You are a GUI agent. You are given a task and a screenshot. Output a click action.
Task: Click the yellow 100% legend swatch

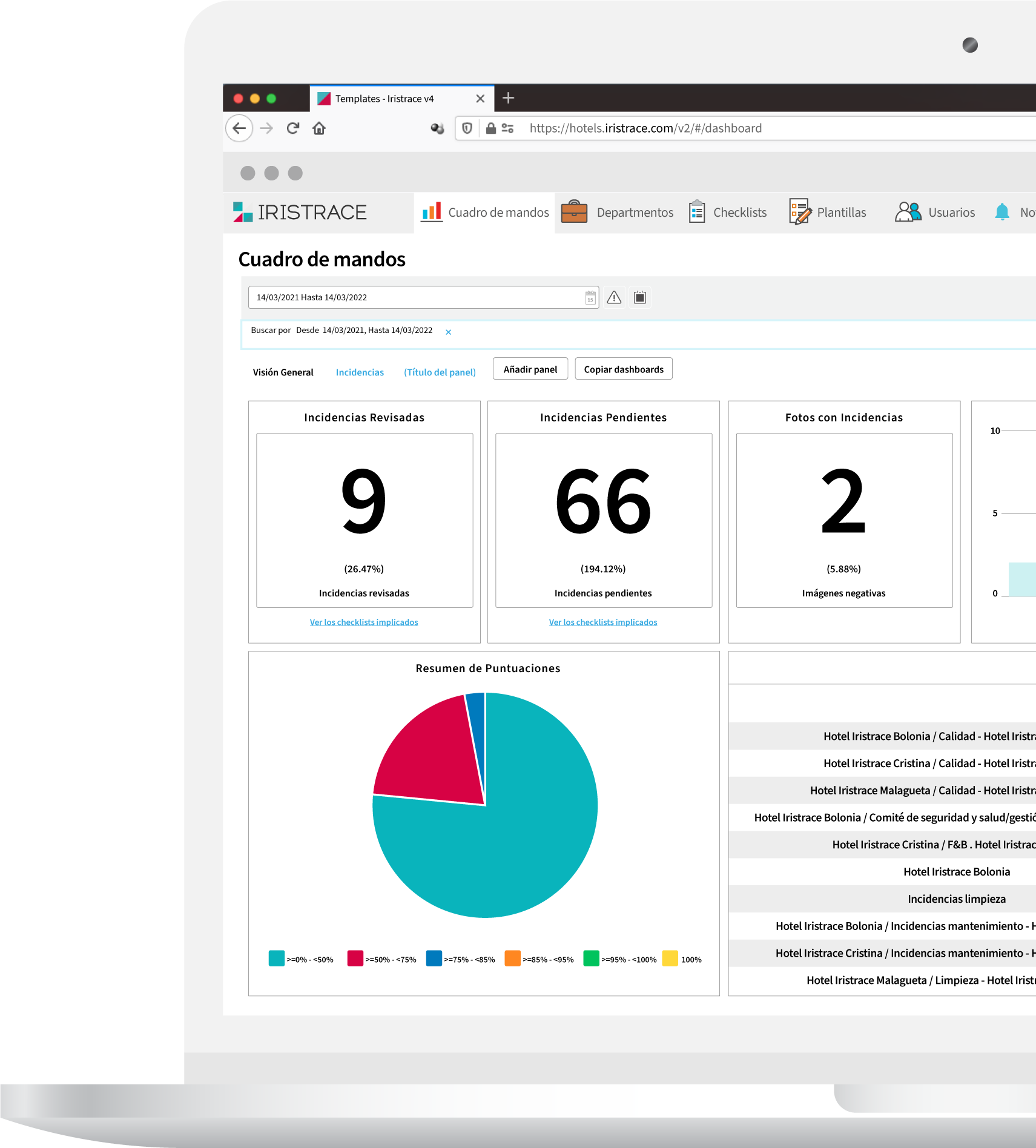pos(670,958)
